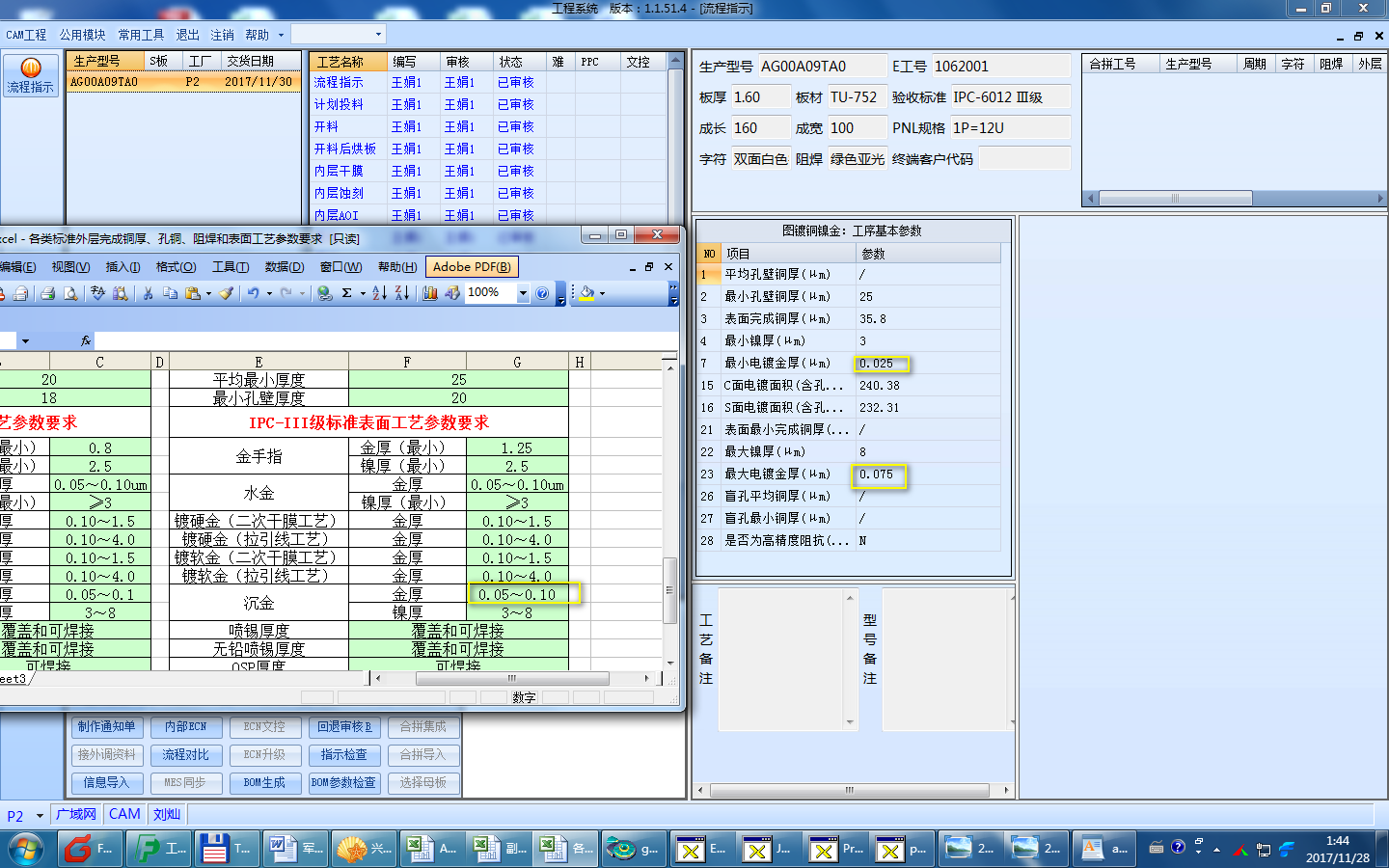Click the blue floppy disk taskbar item
The image size is (1389, 868).
pyautogui.click(x=227, y=849)
